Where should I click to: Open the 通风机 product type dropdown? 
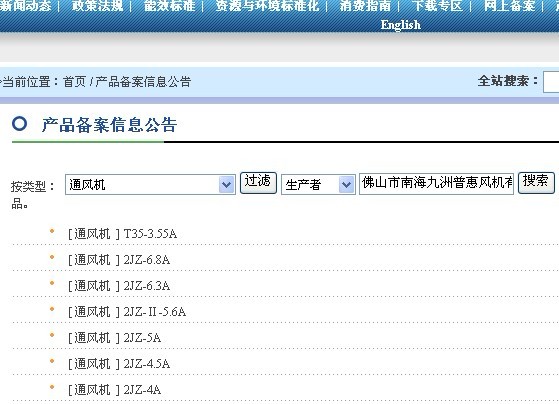click(150, 184)
